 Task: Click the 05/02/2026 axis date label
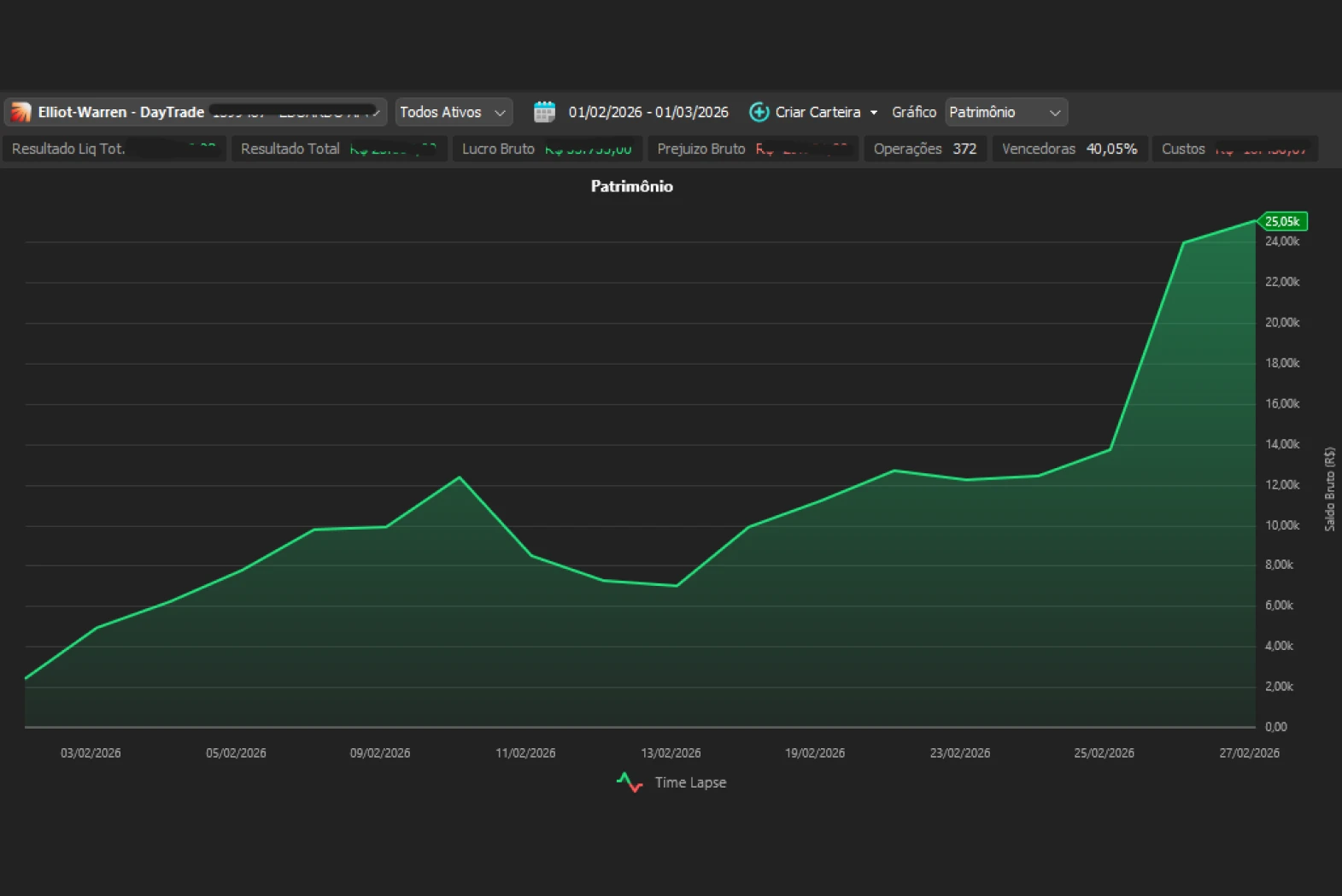[236, 753]
